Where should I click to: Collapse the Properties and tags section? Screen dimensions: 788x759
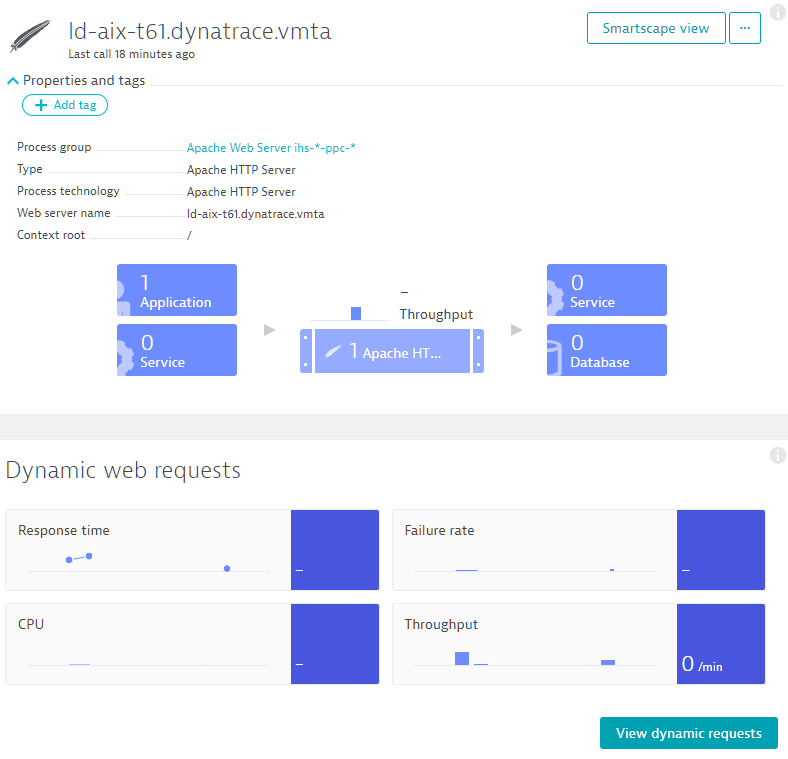[x=13, y=80]
